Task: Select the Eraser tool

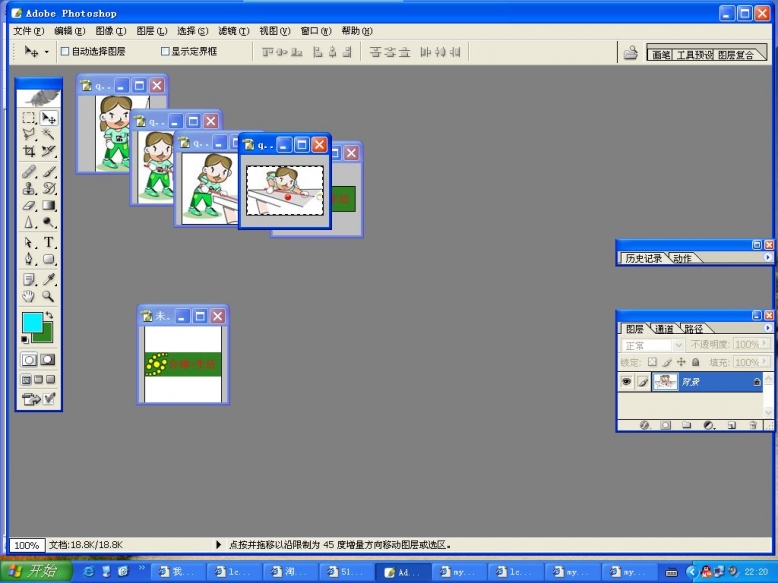Action: [29, 205]
